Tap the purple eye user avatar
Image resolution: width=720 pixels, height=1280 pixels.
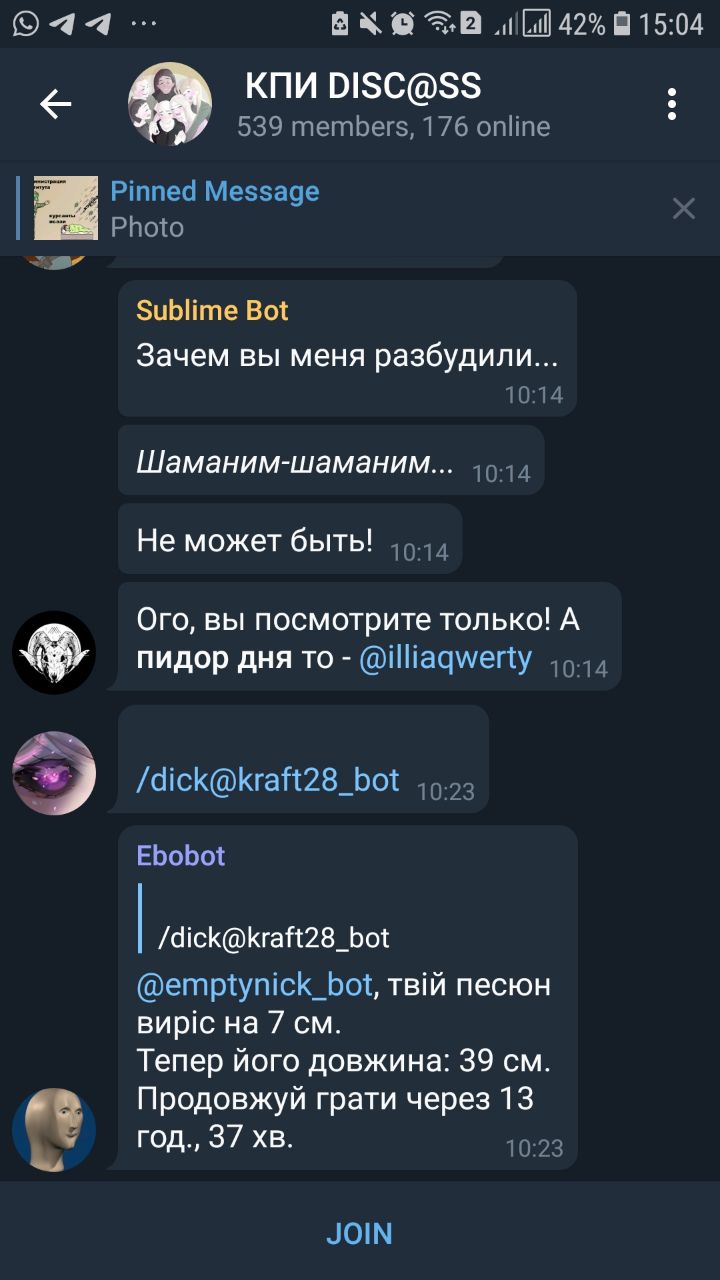(54, 773)
